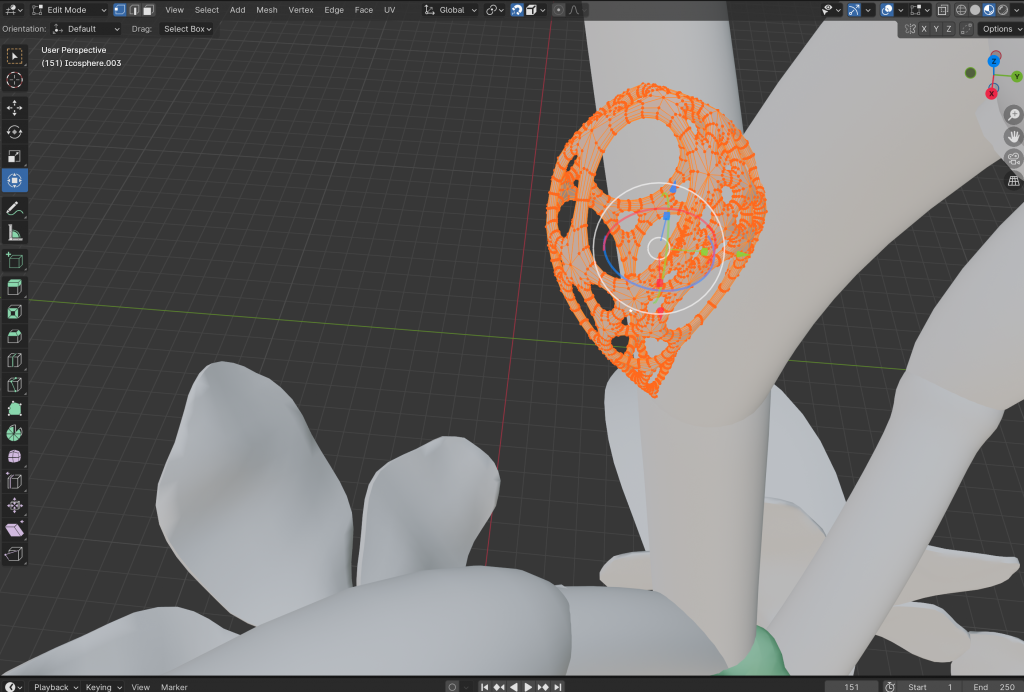
Task: Select the Move tool in the toolbar
Action: [x=15, y=108]
